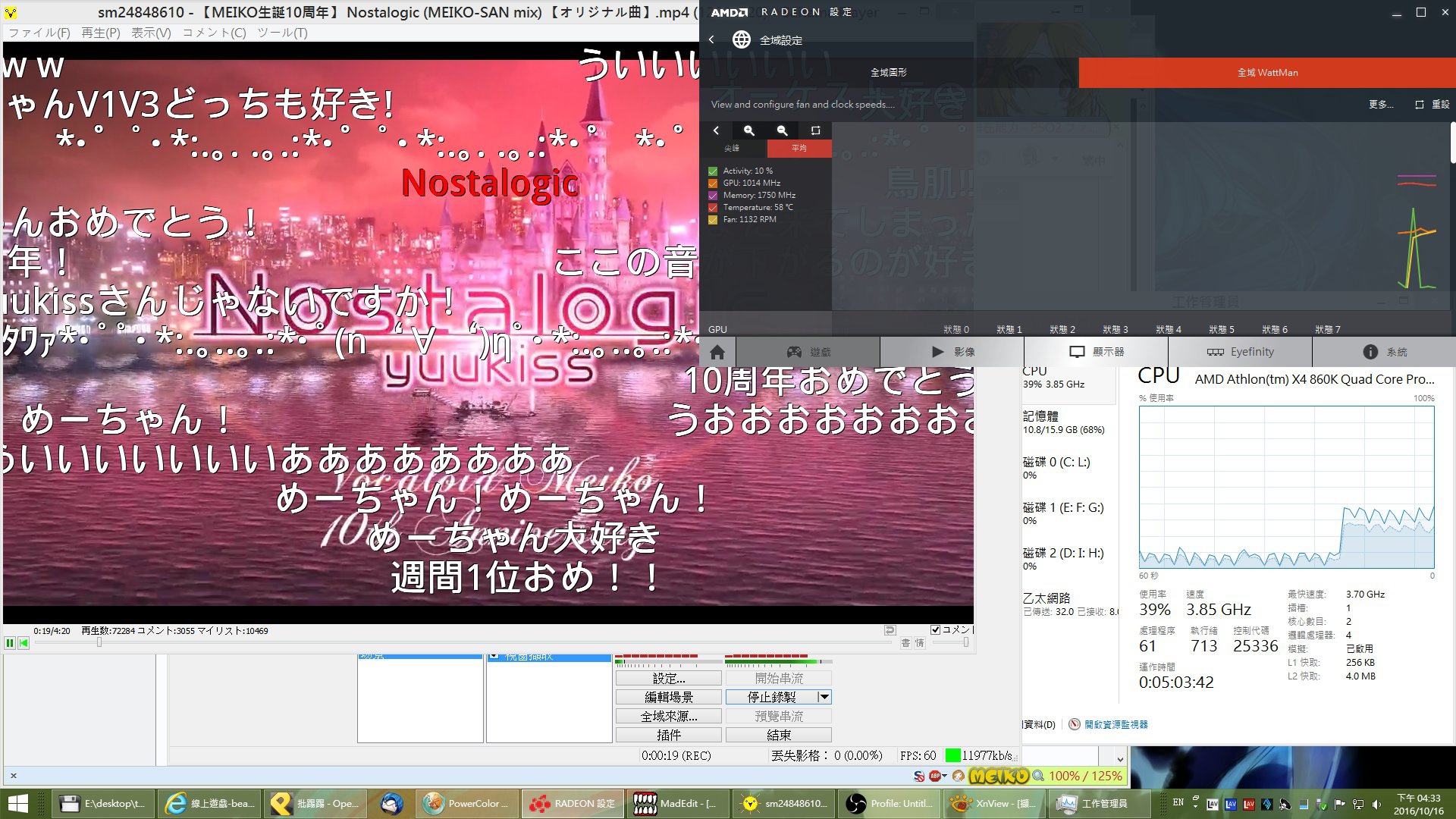
Task: Open the 遊戲 tab in Radeon settings
Action: [808, 352]
